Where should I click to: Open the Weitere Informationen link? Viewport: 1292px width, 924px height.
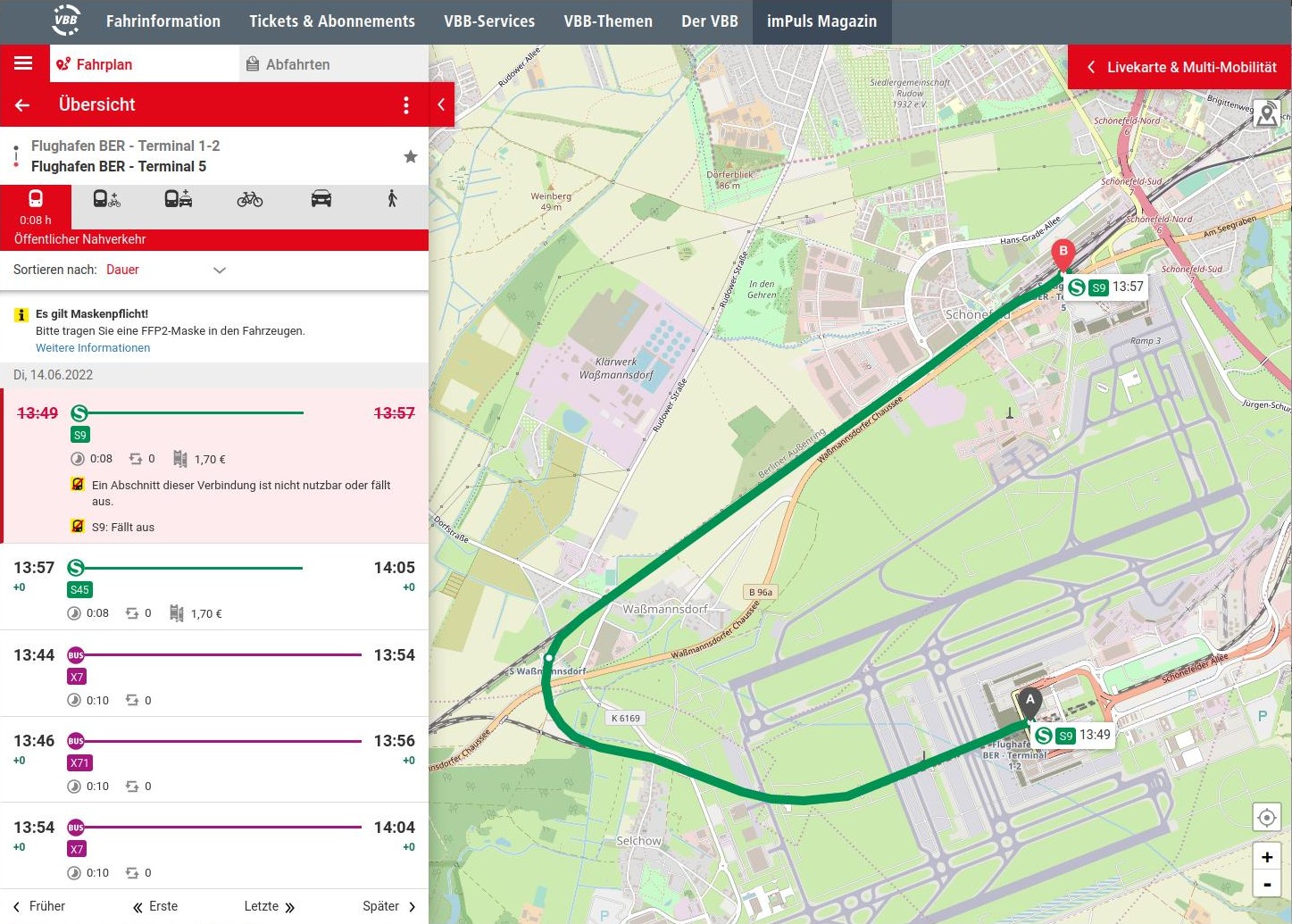[x=93, y=348]
